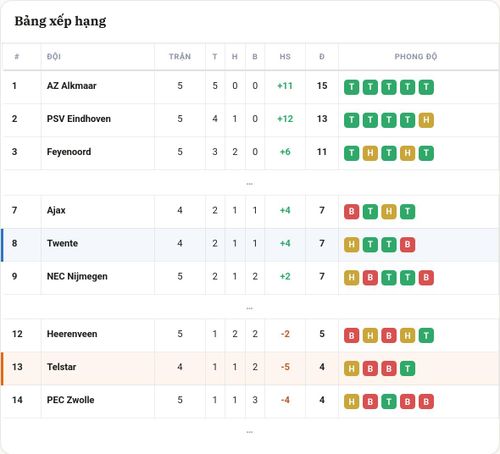Click the ĐỘI column header

coord(54,56)
